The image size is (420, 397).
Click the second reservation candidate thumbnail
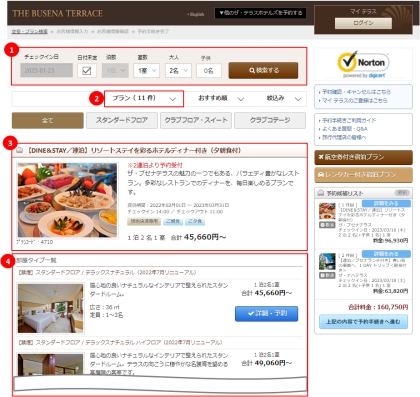click(x=327, y=262)
